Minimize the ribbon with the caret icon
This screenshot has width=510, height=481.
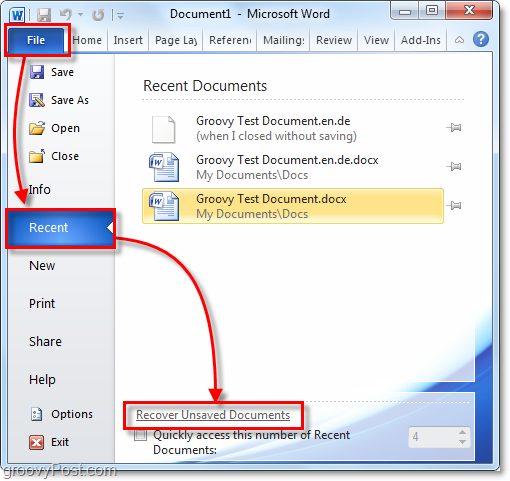(459, 40)
